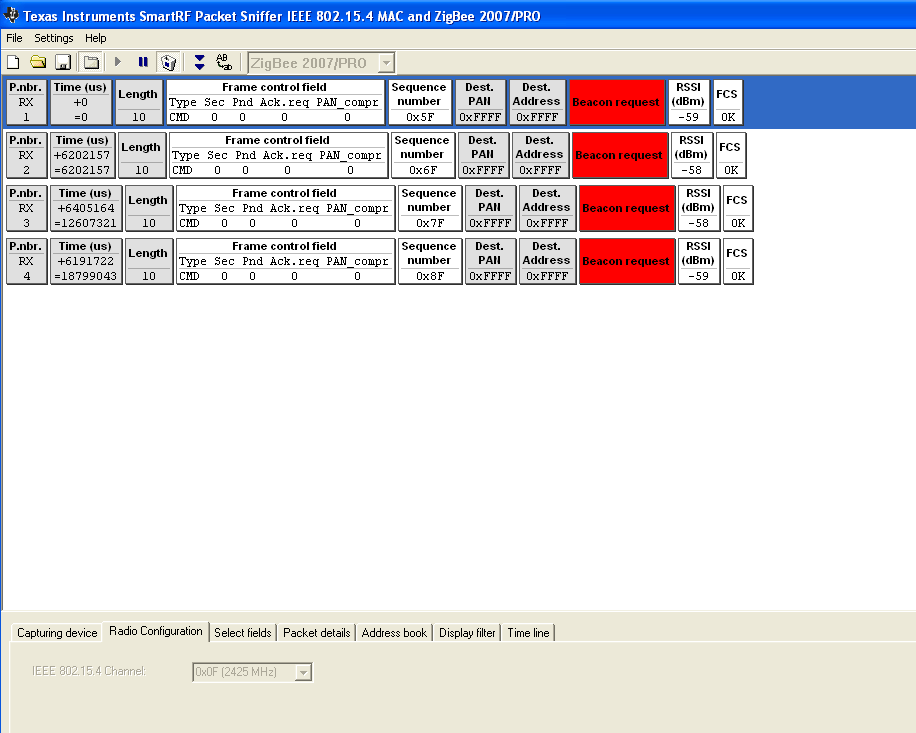
Task: Select packet 3 P.nbr. cell
Action: pyautogui.click(x=26, y=209)
